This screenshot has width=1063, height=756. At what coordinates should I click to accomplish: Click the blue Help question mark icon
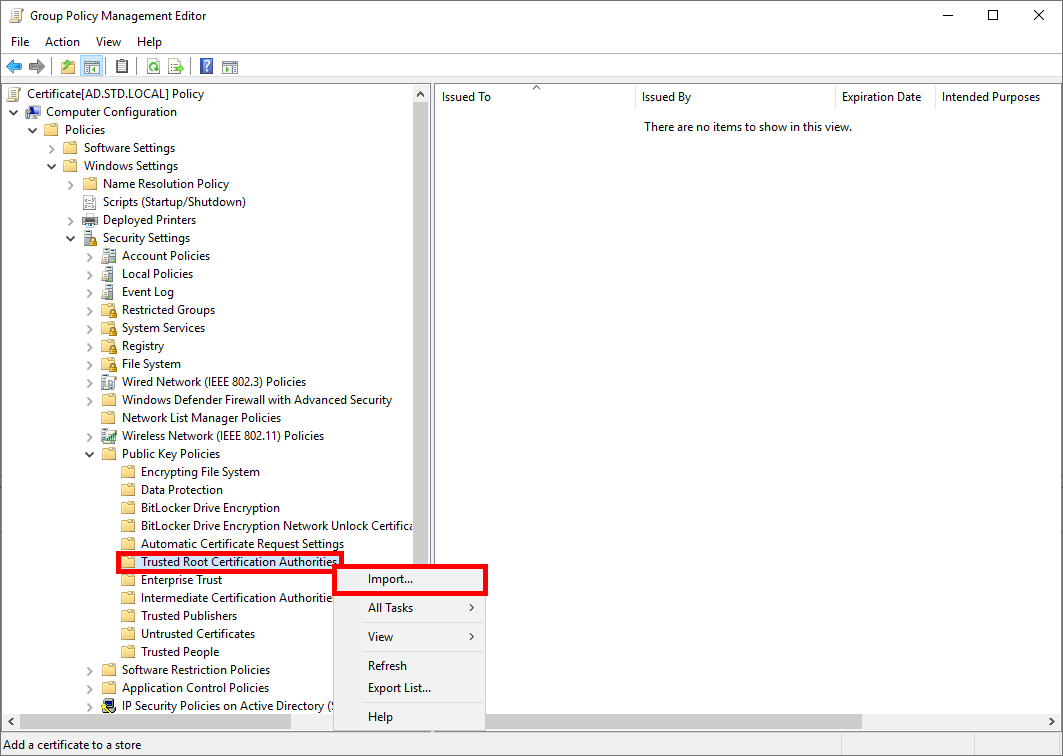tap(206, 67)
